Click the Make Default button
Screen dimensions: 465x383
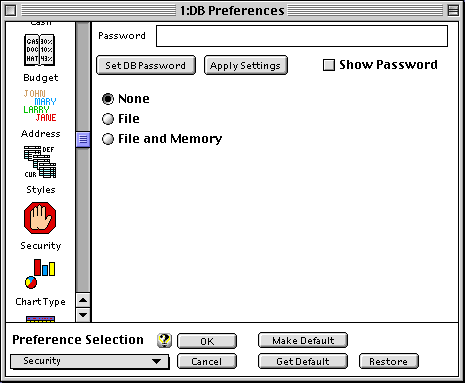tap(303, 341)
